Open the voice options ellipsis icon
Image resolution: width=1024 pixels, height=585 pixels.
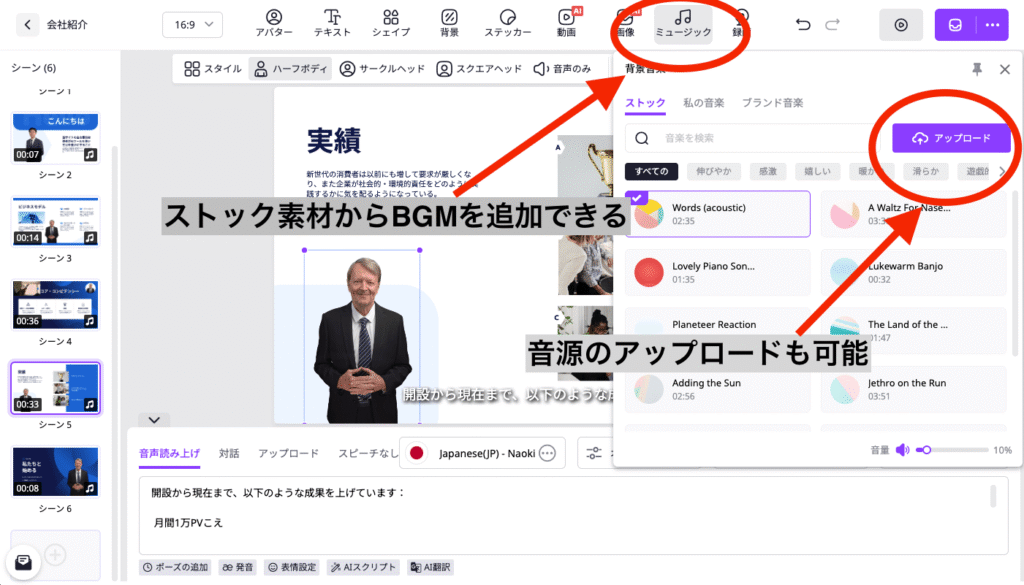pos(547,453)
